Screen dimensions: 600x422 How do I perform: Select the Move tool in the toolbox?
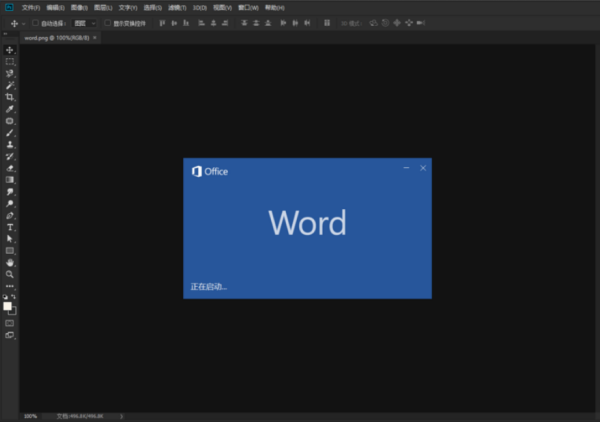(10, 50)
